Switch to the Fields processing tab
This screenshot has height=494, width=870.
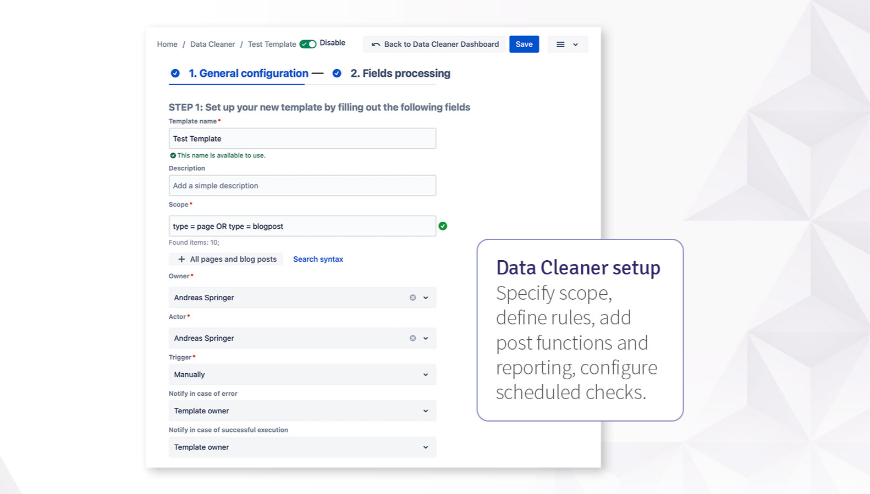click(399, 73)
